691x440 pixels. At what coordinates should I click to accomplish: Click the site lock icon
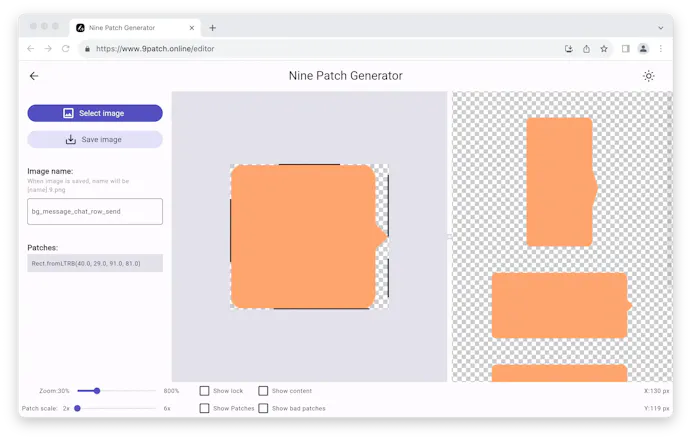coord(87,48)
